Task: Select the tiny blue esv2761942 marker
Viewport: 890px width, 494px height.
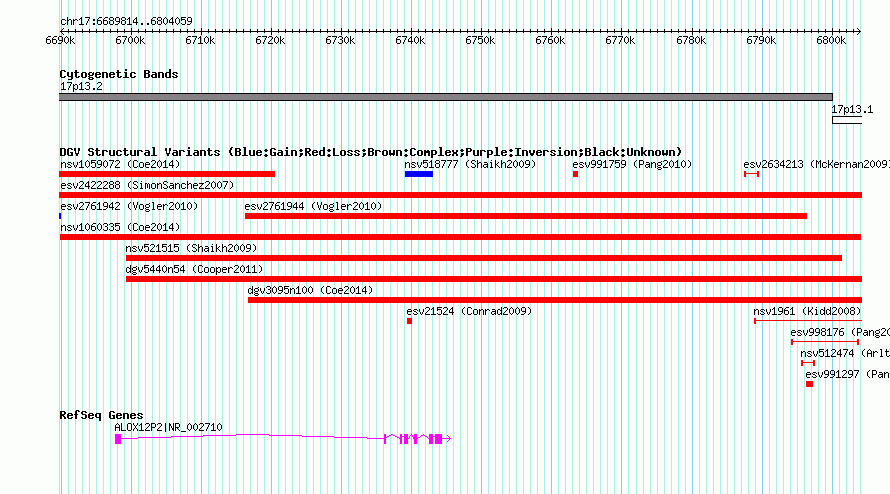Action: (x=60, y=216)
